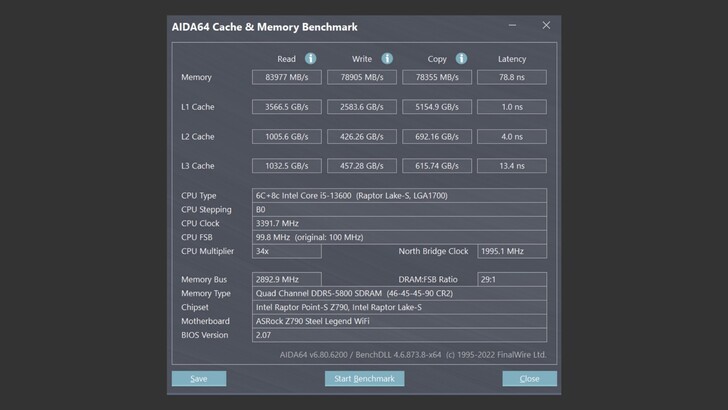728x410 pixels.
Task: Click the BIOS Version label
Action: [x=205, y=335]
